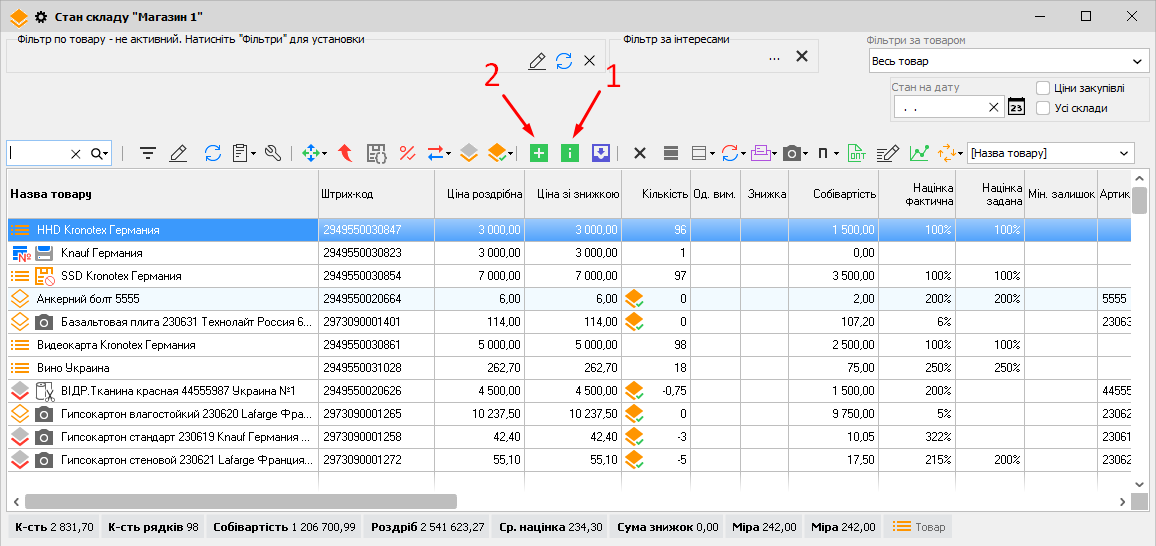This screenshot has width=1156, height=546.
Task: Click the purple download arrow icon
Action: click(599, 153)
